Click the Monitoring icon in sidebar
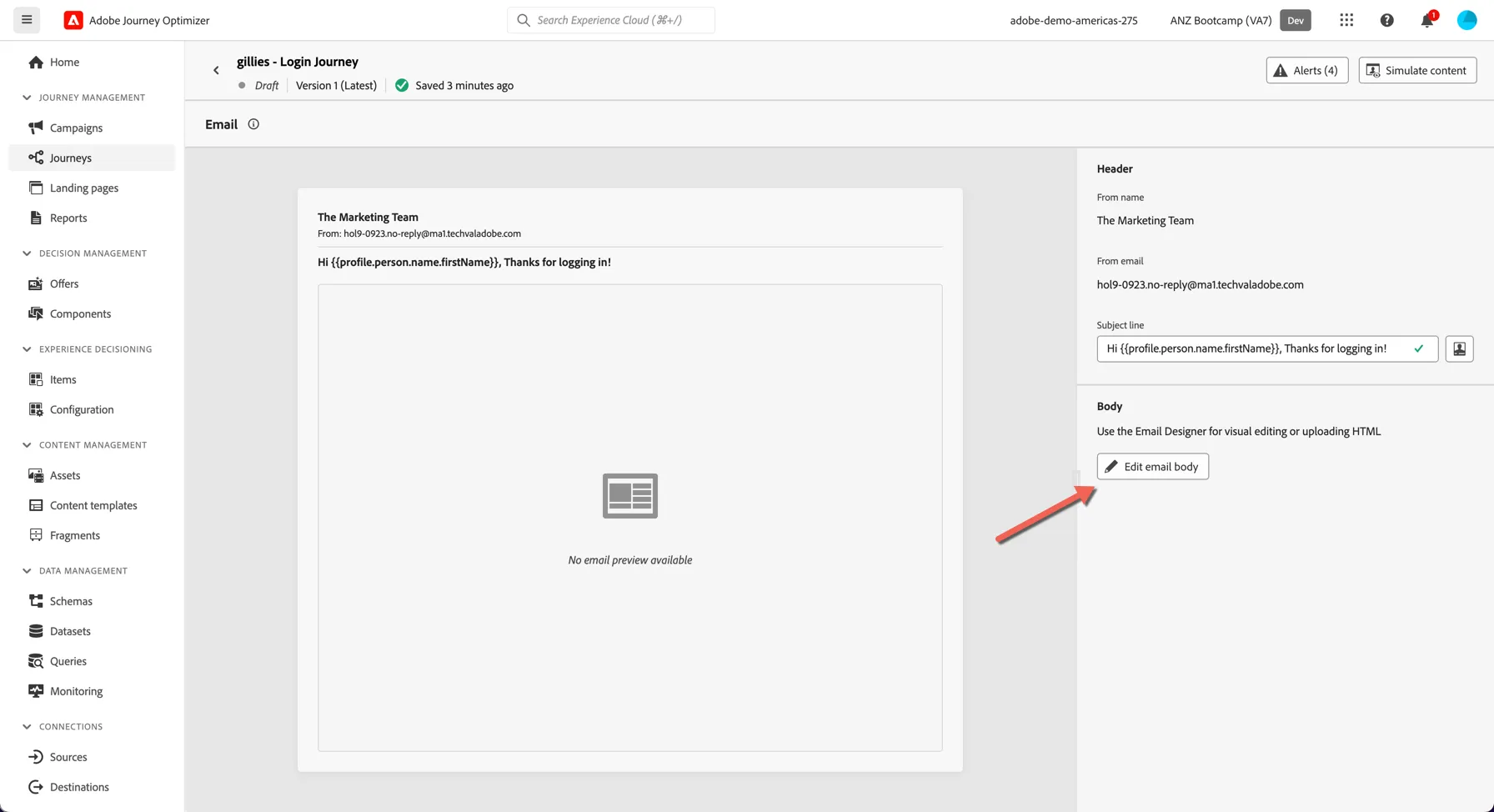 pos(36,691)
